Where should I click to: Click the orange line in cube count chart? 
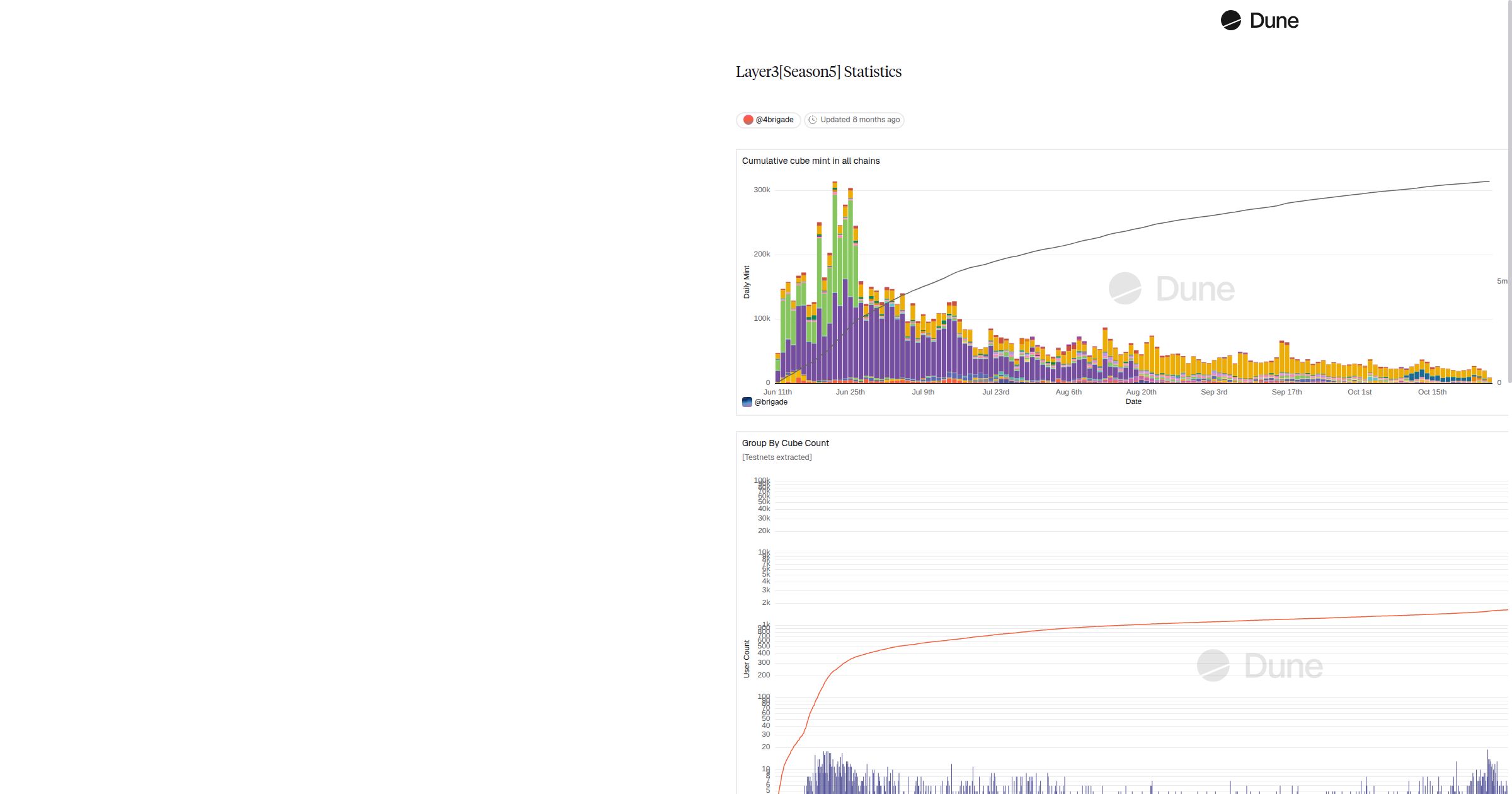tap(1134, 625)
